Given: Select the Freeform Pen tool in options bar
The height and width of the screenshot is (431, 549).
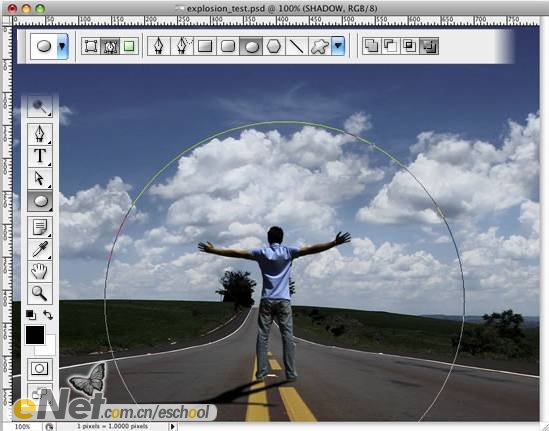Looking at the screenshot, I should click(182, 46).
